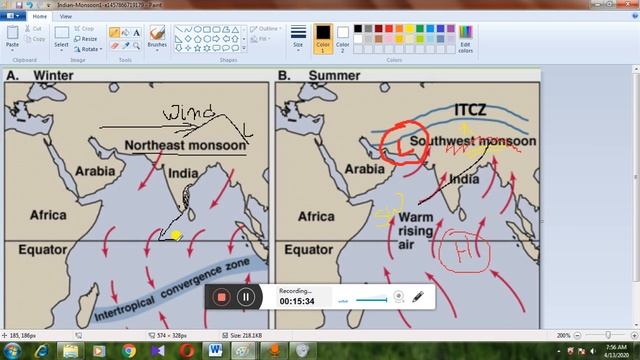Select the Fill with color bucket tool
The height and width of the screenshot is (360, 640).
pyautogui.click(x=125, y=32)
